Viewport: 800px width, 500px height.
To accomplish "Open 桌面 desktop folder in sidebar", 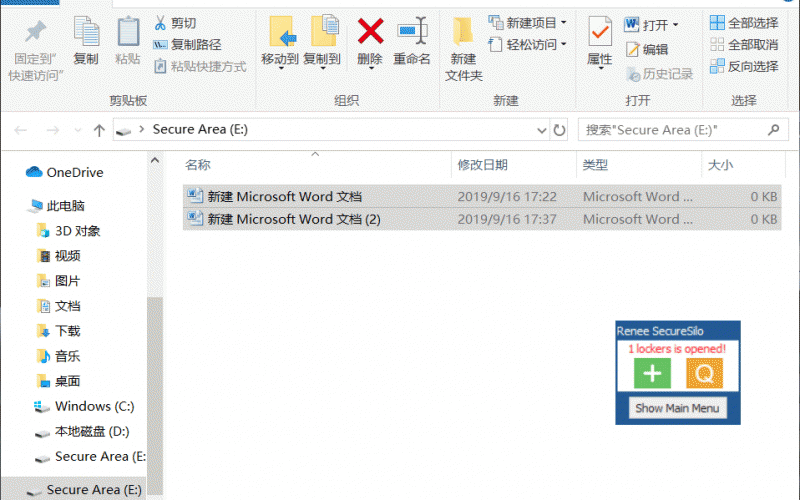I will click(x=59, y=381).
